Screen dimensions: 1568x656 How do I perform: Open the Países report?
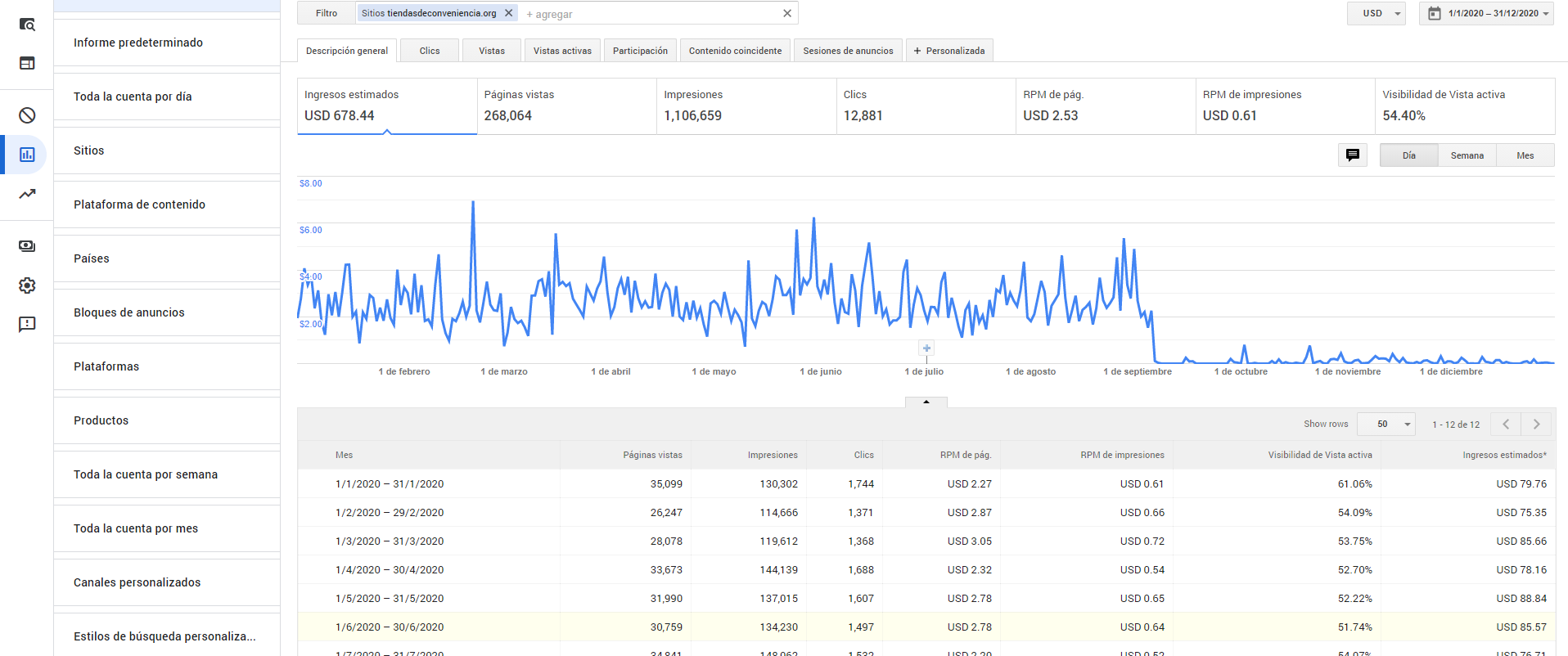167,258
